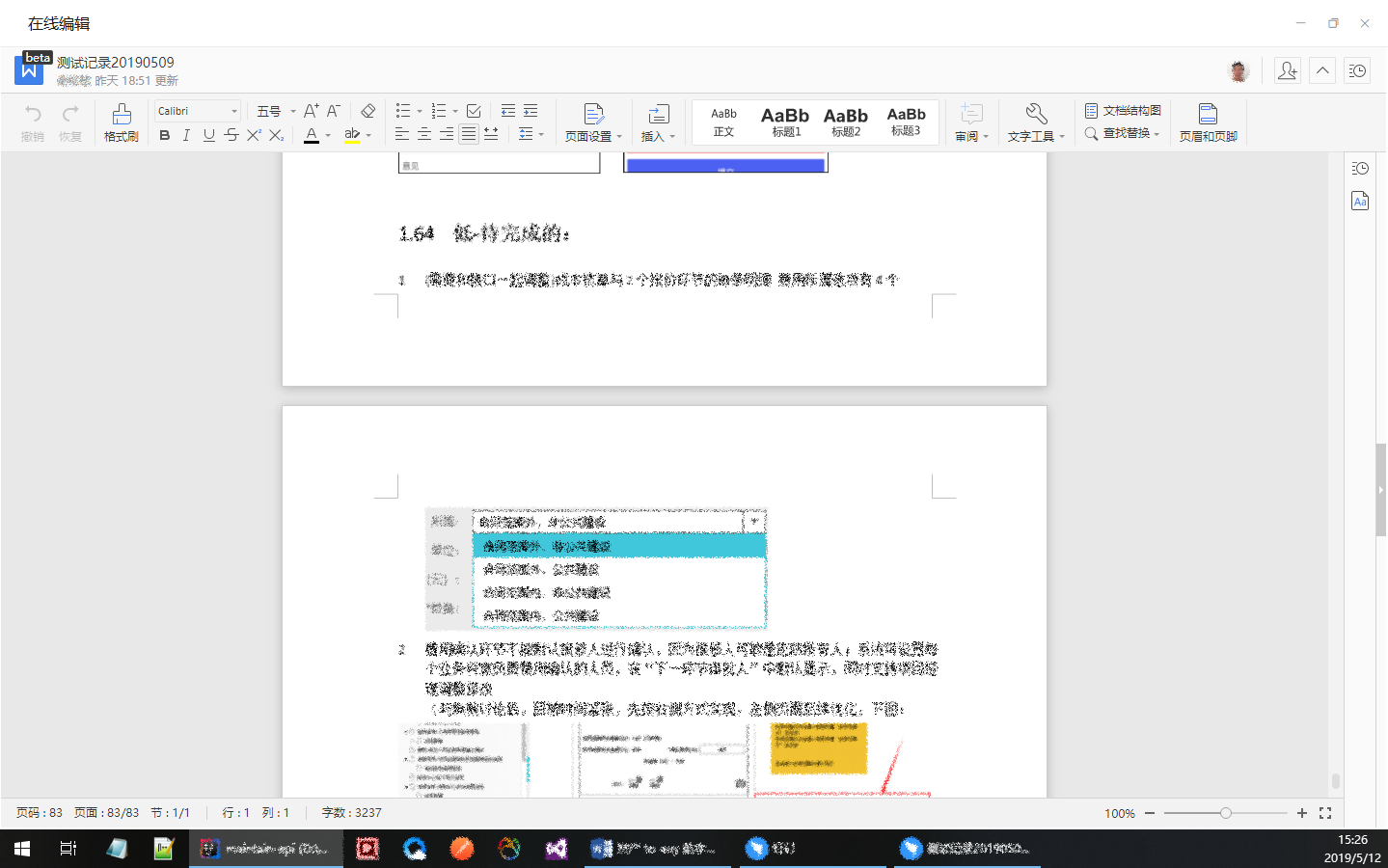Apply the 标题3 heading style
The width and height of the screenshot is (1388, 868).
(906, 122)
